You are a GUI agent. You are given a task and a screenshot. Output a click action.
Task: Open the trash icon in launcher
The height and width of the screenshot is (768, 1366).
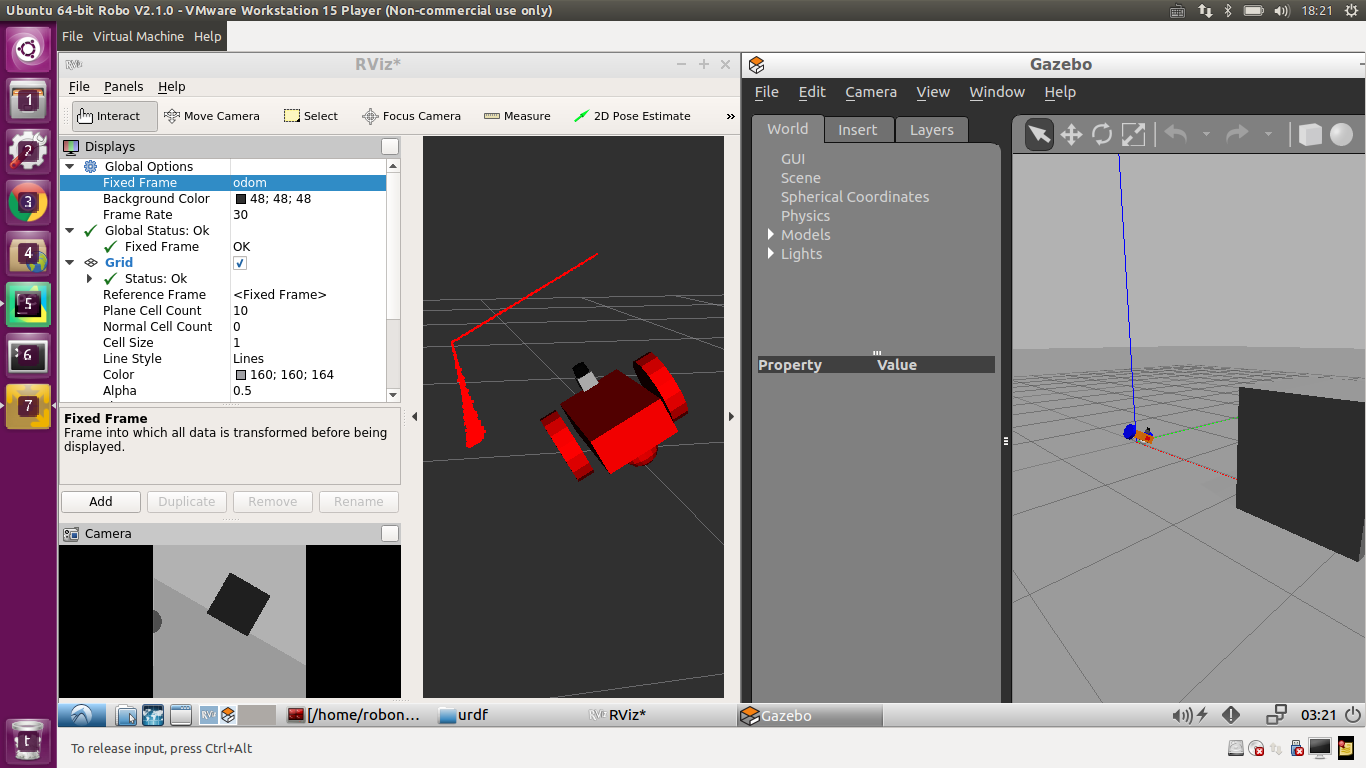point(28,741)
